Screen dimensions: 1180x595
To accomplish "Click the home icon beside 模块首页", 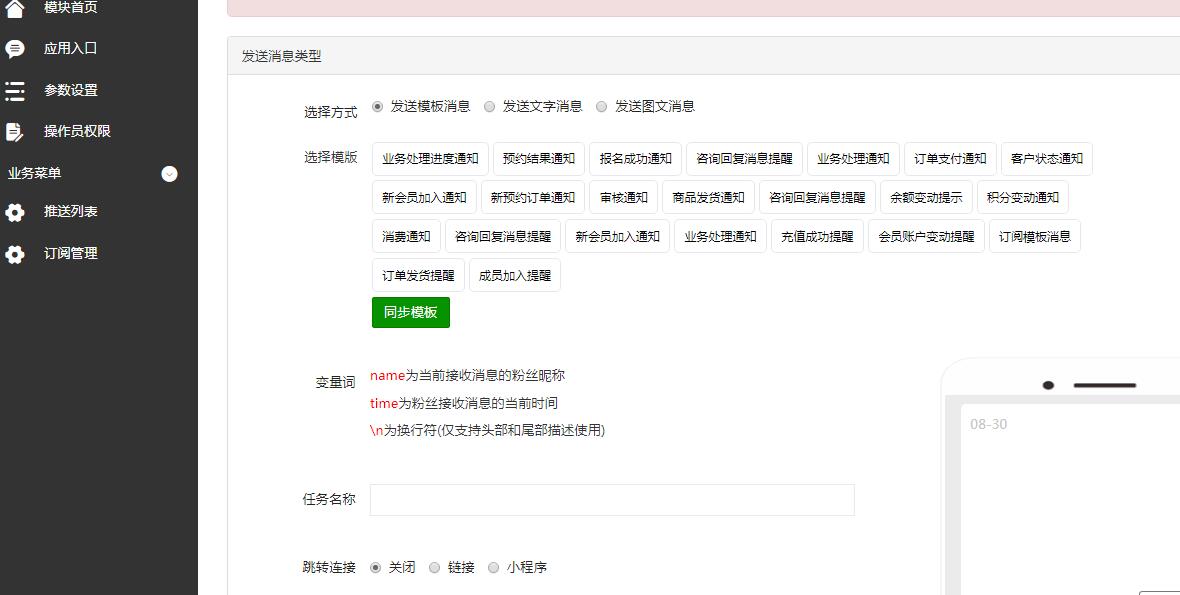I will (x=15, y=8).
